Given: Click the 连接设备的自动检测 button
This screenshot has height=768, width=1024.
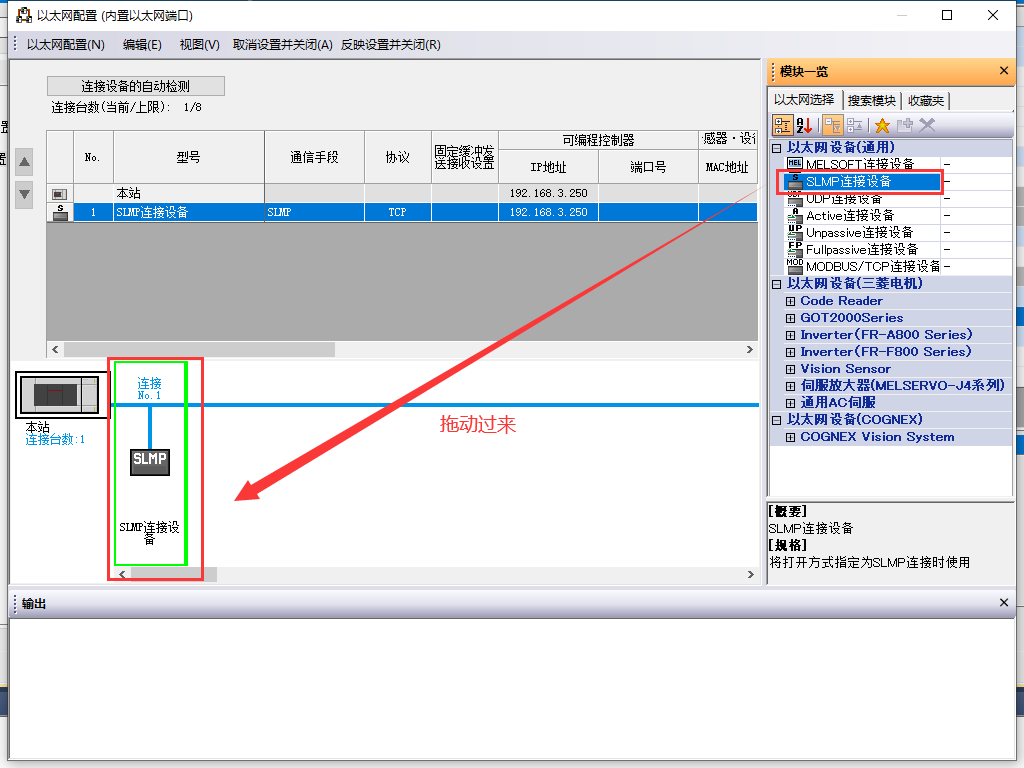Looking at the screenshot, I should pos(136,86).
